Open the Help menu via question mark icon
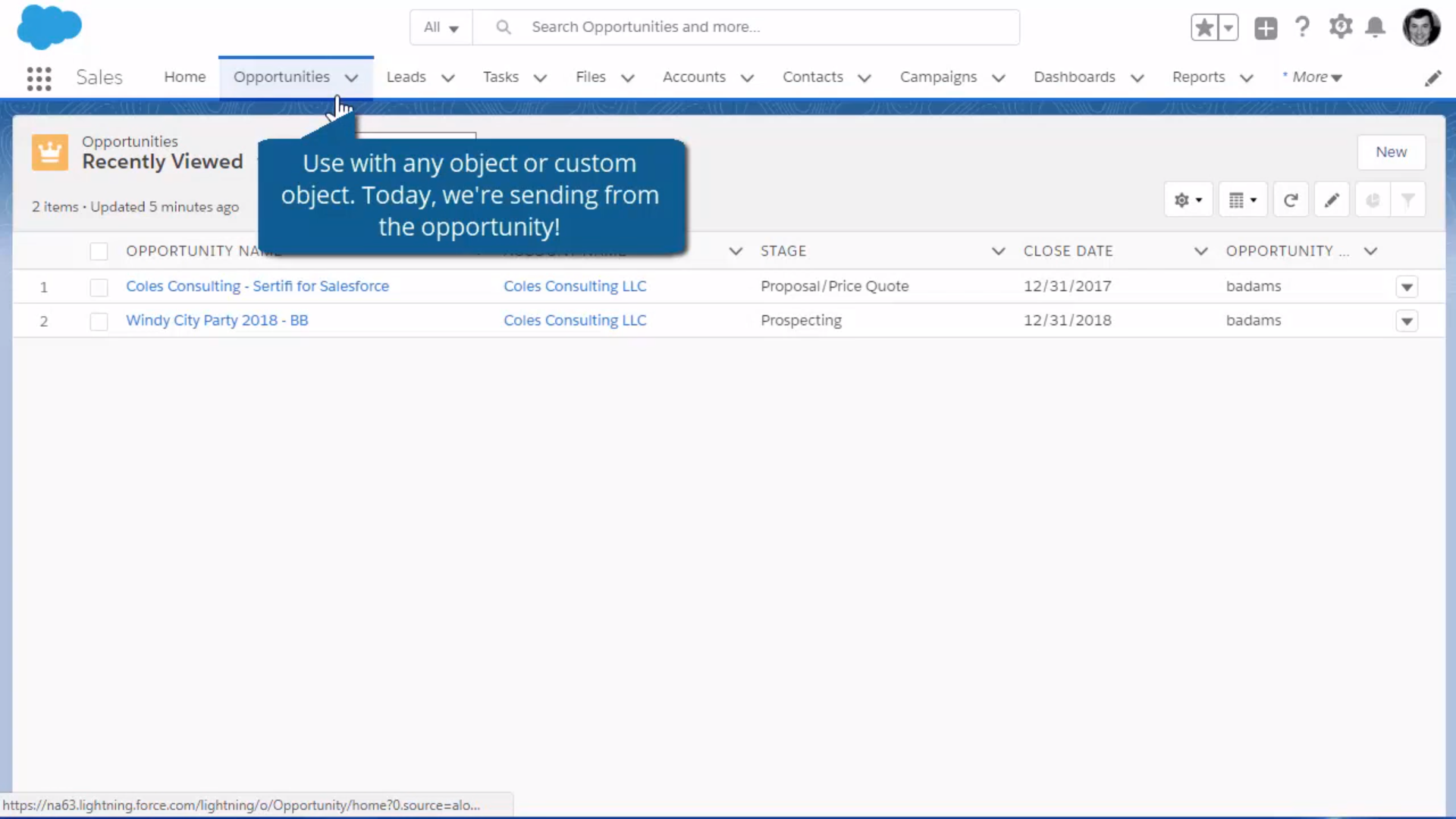1456x819 pixels. pos(1301,27)
